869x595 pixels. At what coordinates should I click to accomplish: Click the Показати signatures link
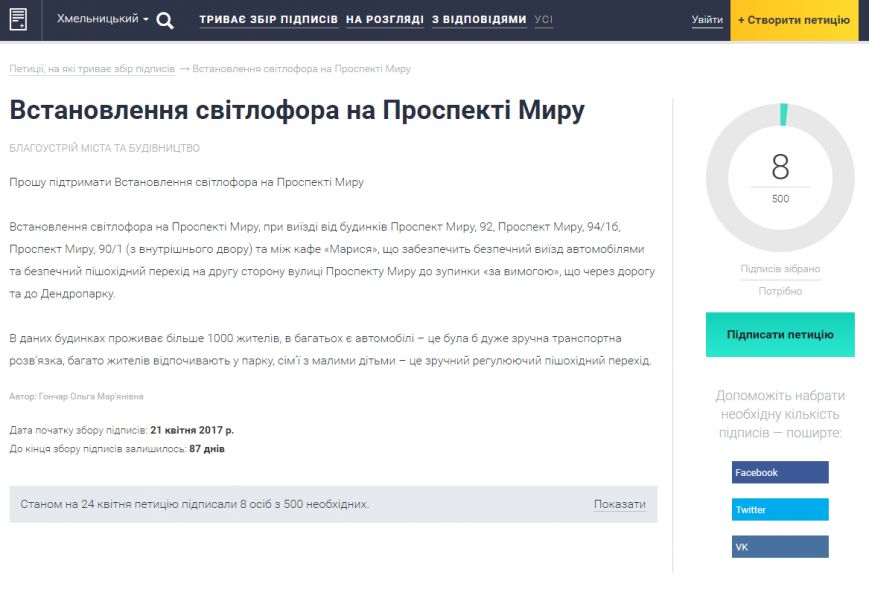(620, 504)
